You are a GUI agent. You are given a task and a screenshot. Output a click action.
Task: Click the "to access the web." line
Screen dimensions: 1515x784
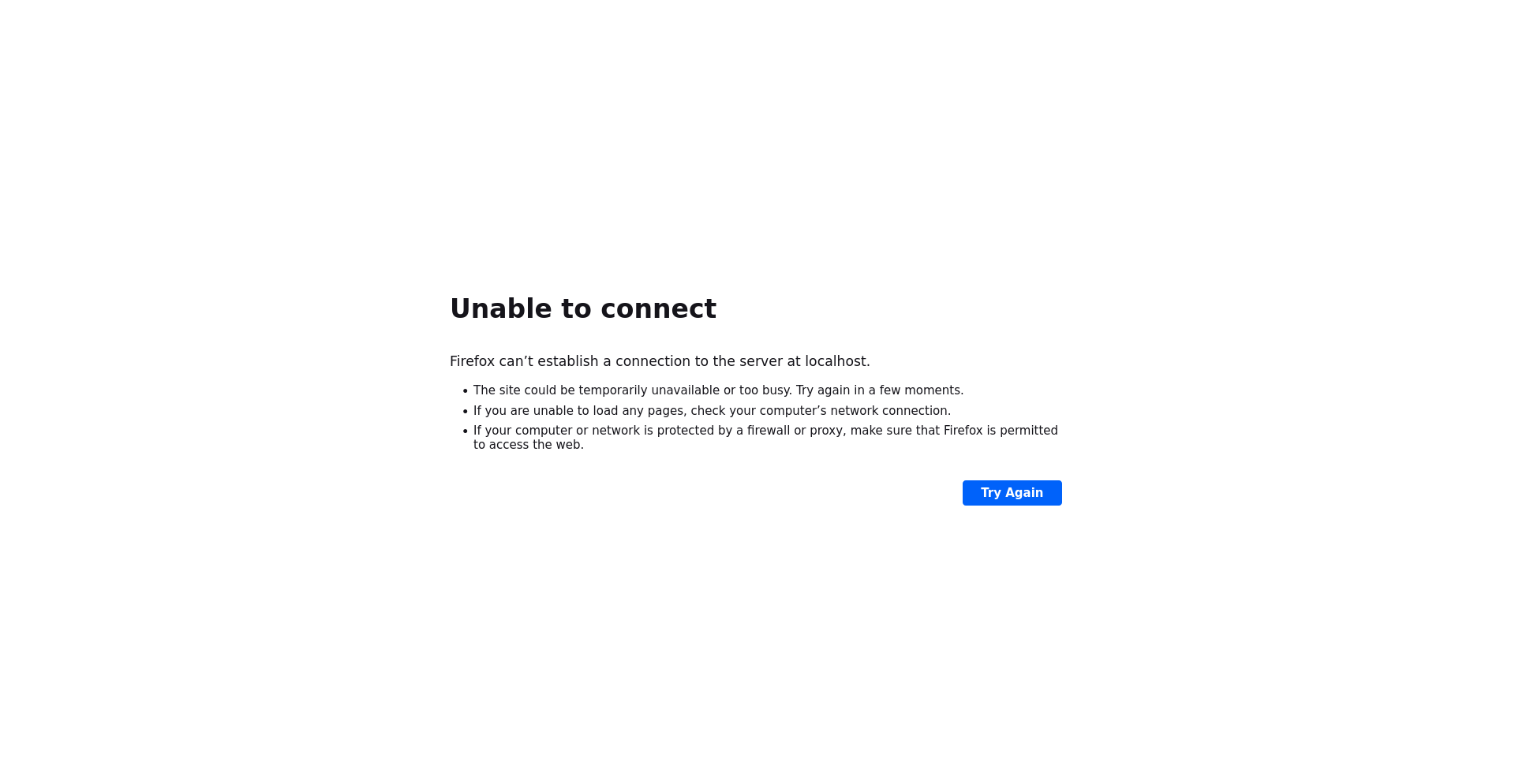(x=529, y=445)
